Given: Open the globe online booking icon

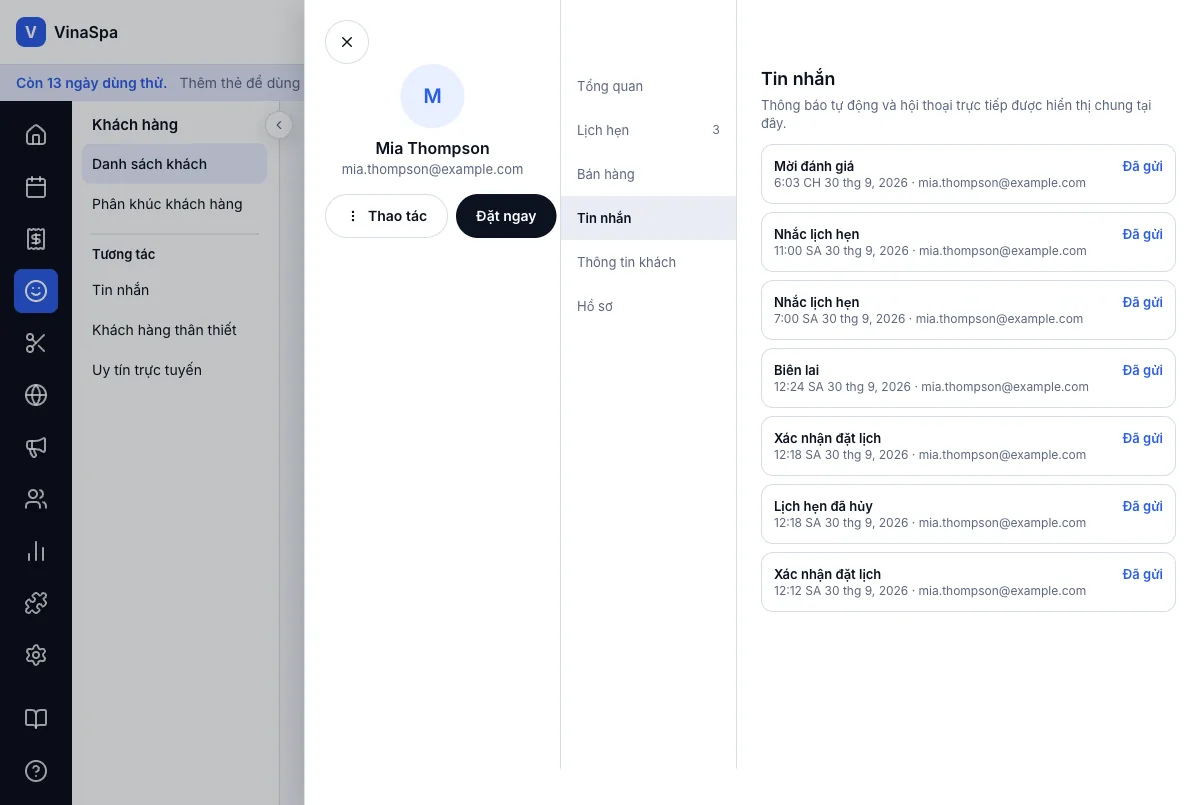Looking at the screenshot, I should (36, 395).
